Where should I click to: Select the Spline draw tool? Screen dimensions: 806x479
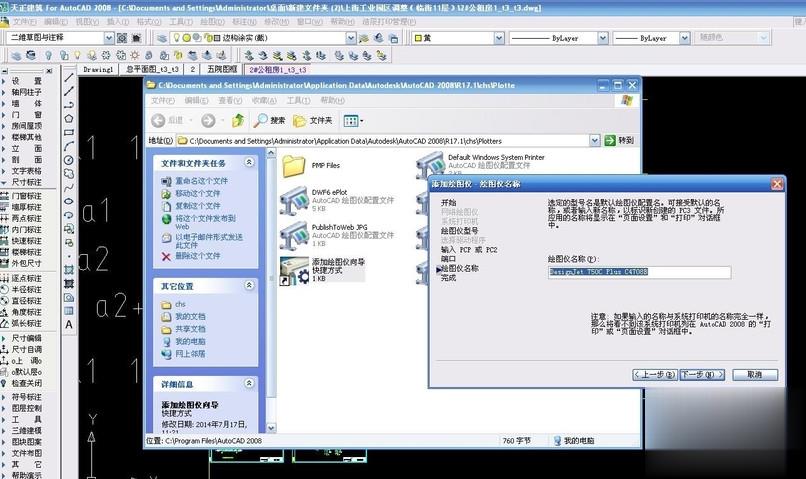click(x=69, y=188)
